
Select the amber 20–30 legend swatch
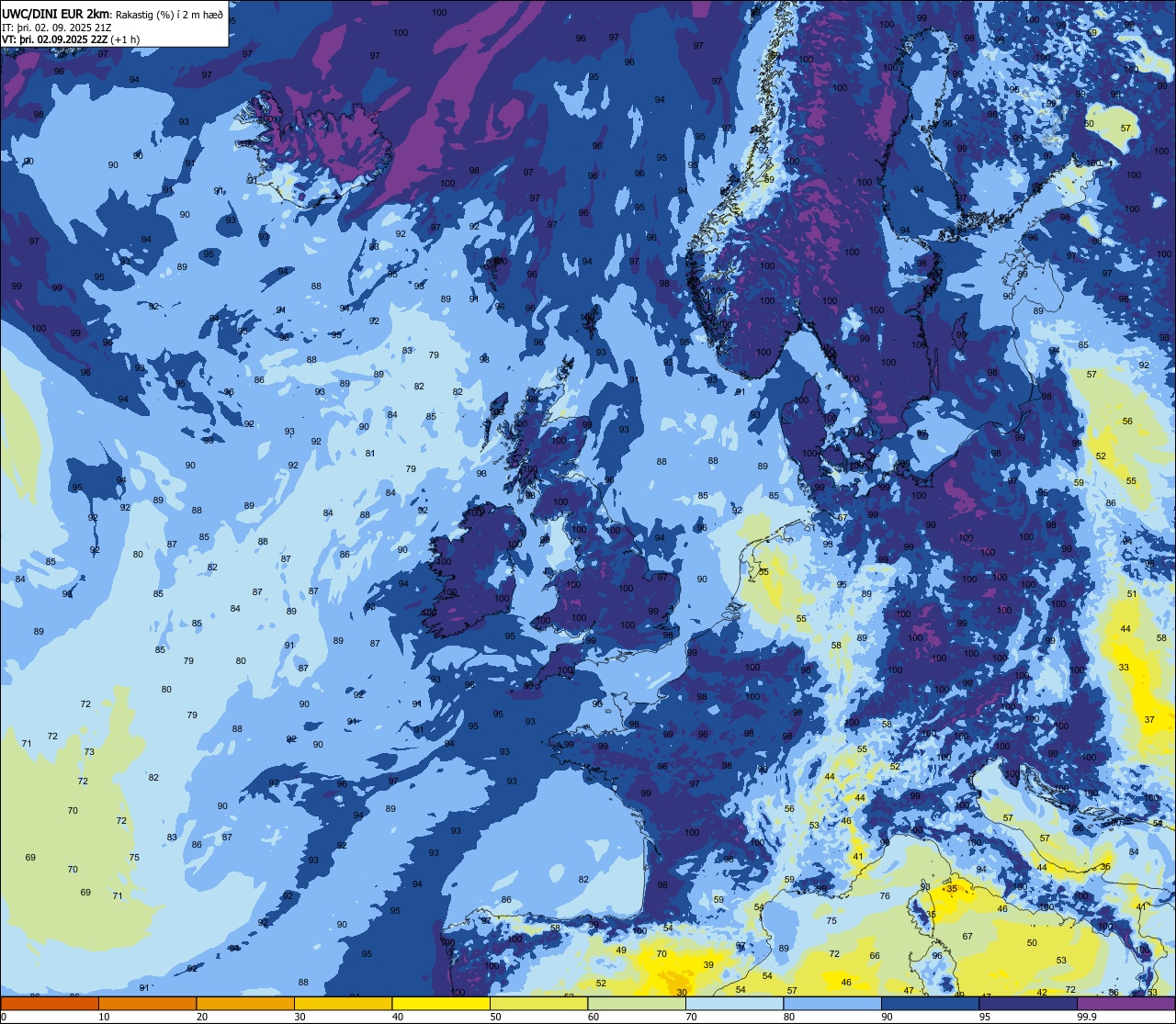pos(245,1003)
